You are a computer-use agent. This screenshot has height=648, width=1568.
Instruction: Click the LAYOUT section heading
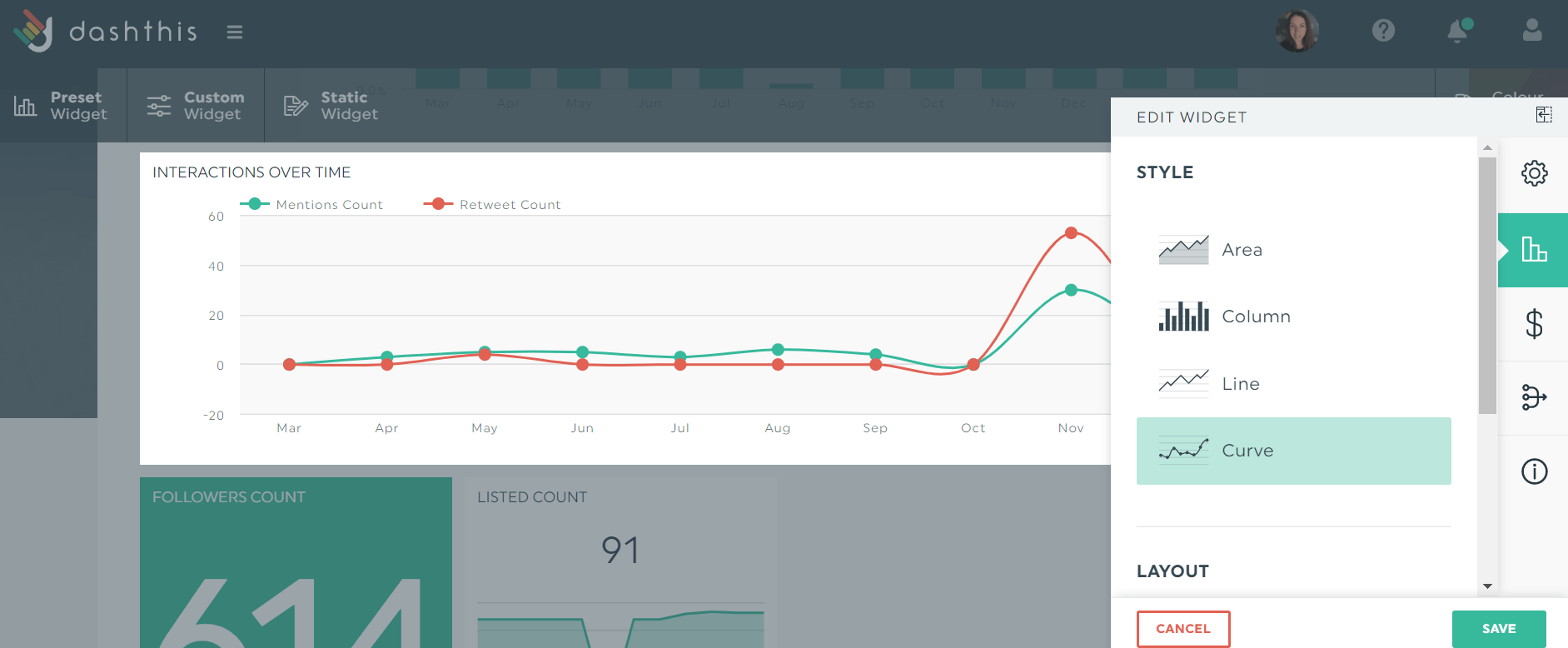[x=1172, y=571]
